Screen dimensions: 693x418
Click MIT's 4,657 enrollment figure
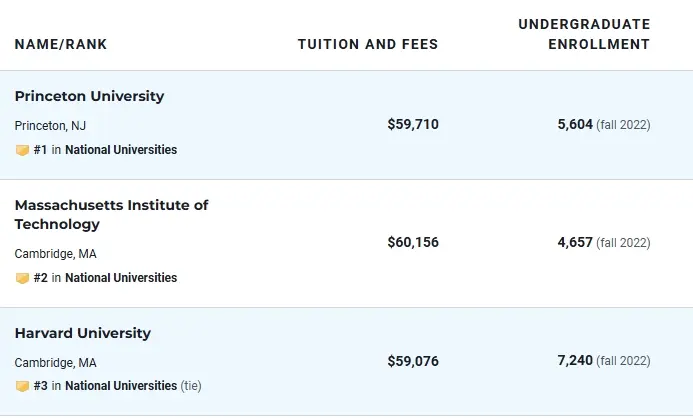[575, 242]
